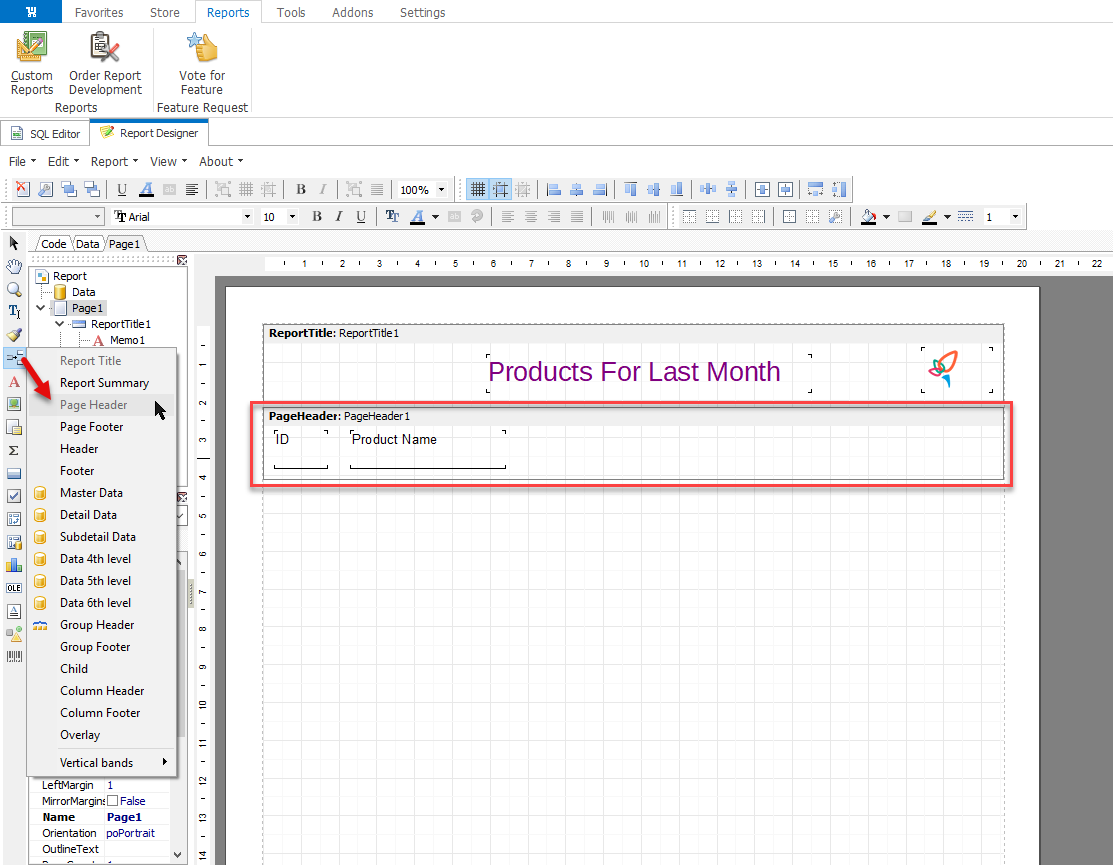Open the font name dropdown showing Arial
This screenshot has height=865, width=1113.
click(x=247, y=217)
